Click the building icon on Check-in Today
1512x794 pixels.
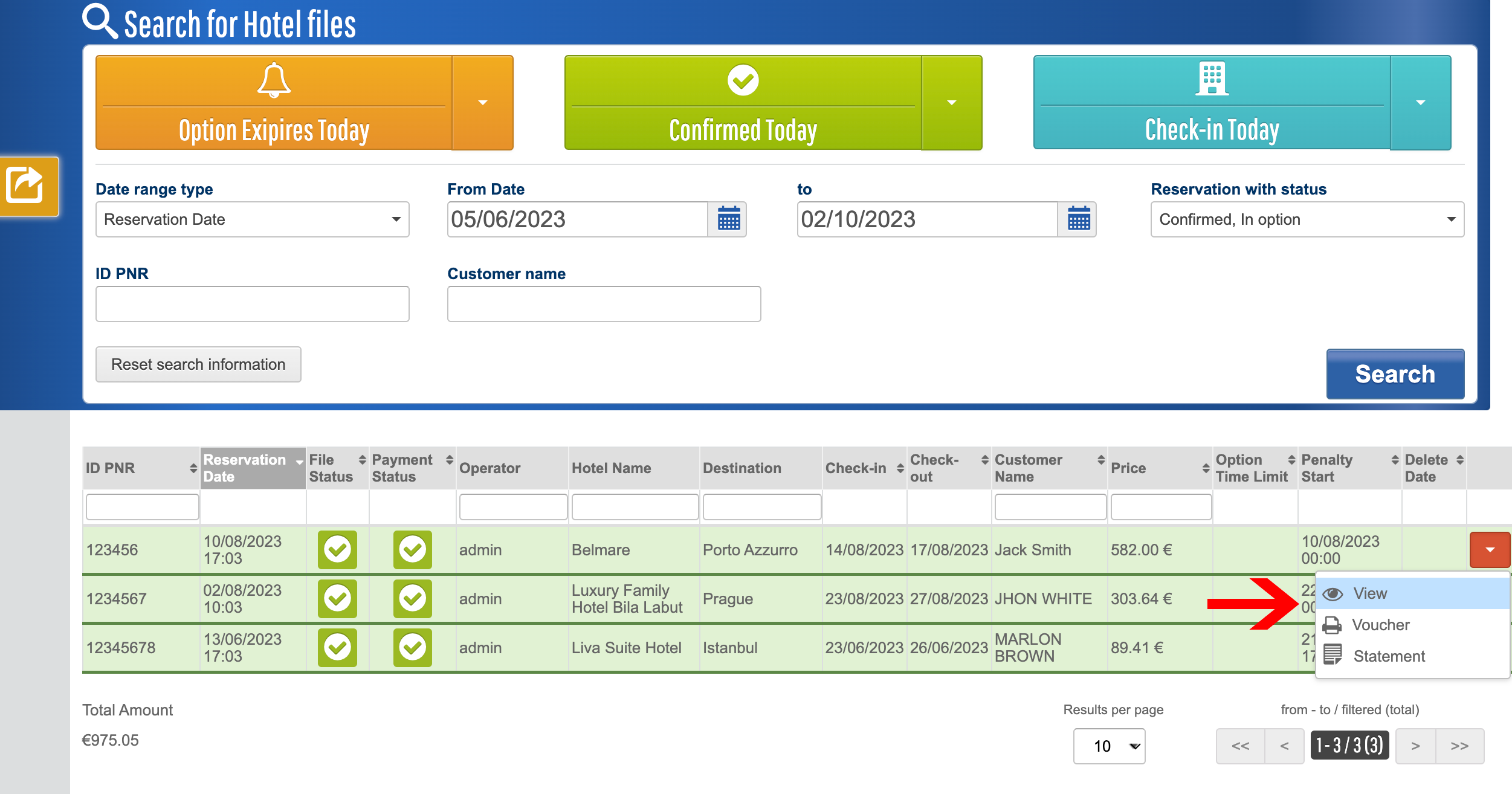[x=1212, y=79]
